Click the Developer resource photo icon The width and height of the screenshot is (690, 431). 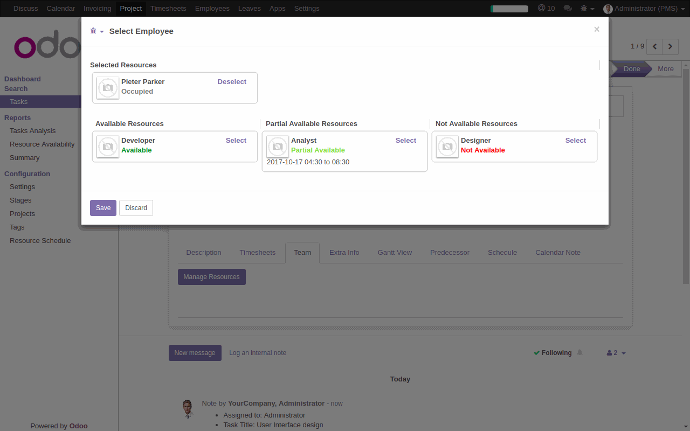108,147
